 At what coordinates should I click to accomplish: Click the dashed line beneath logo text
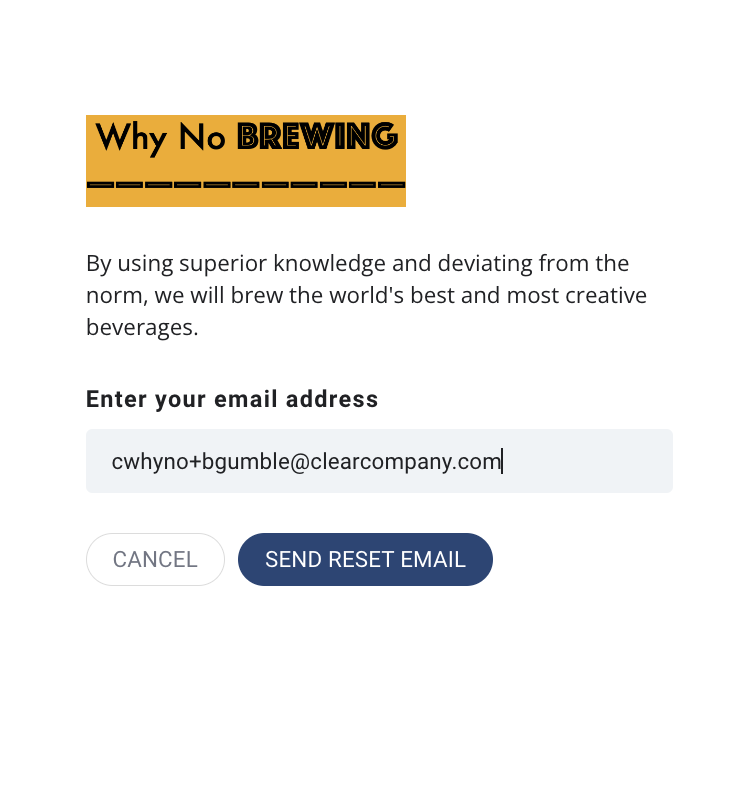[x=246, y=184]
